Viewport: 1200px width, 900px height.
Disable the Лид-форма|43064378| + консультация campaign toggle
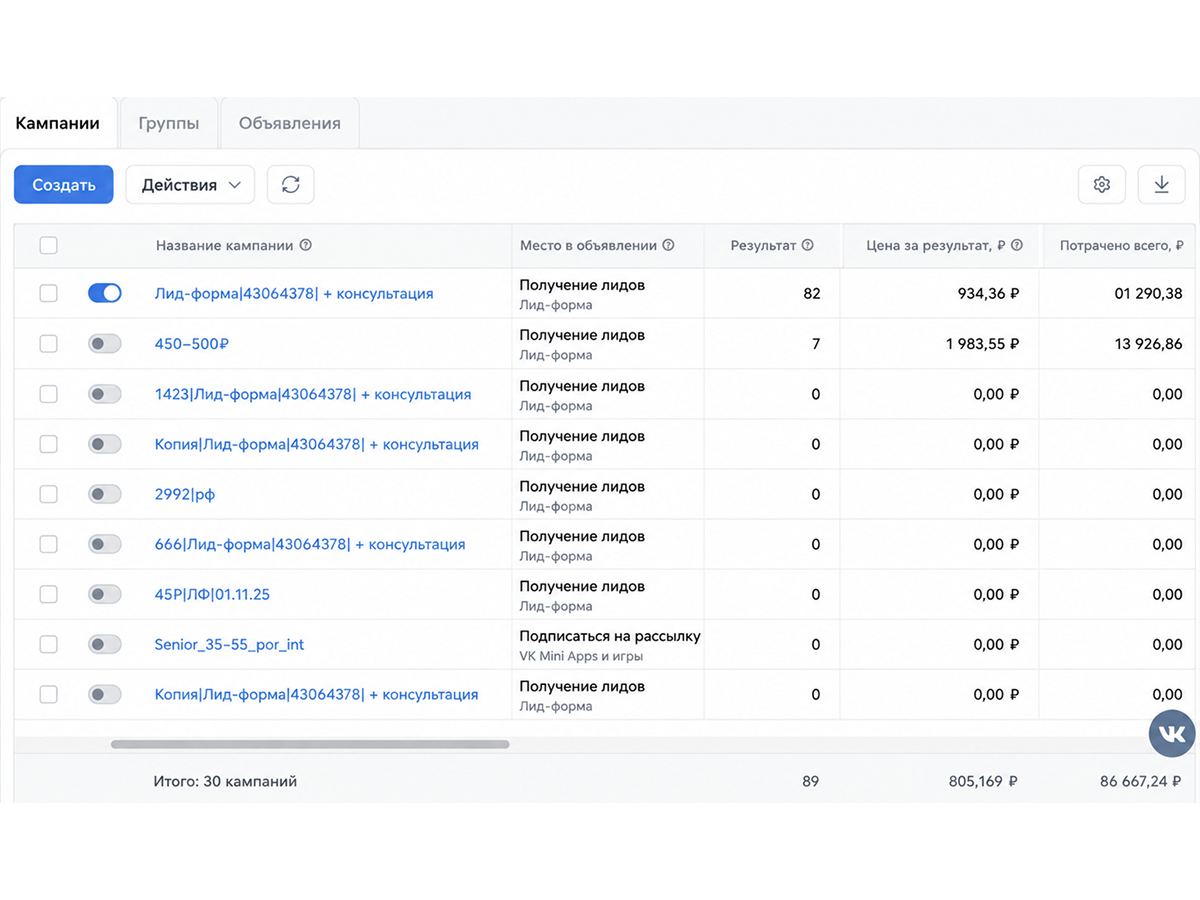point(105,293)
